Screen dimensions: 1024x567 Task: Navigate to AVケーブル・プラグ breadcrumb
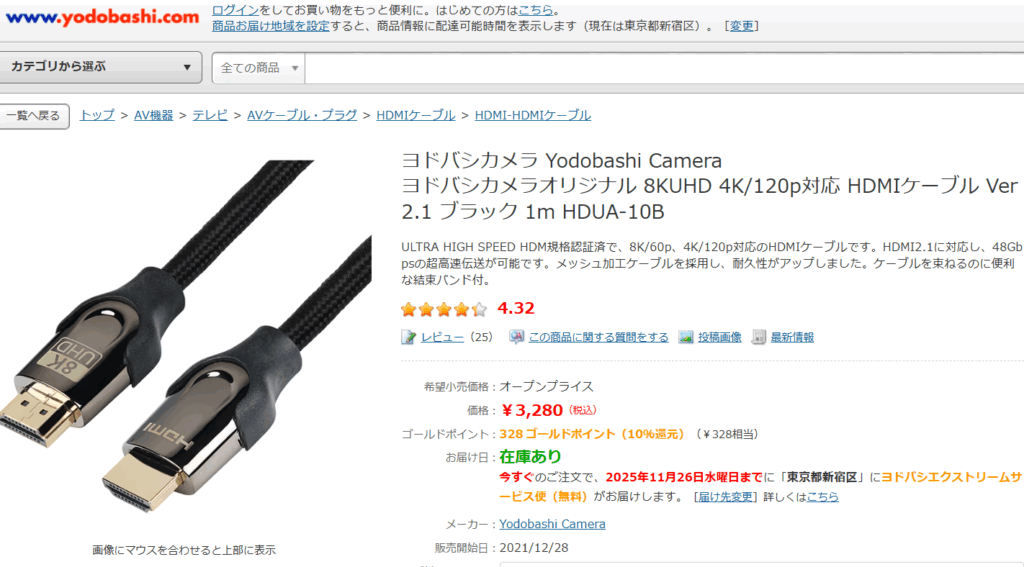click(x=302, y=115)
